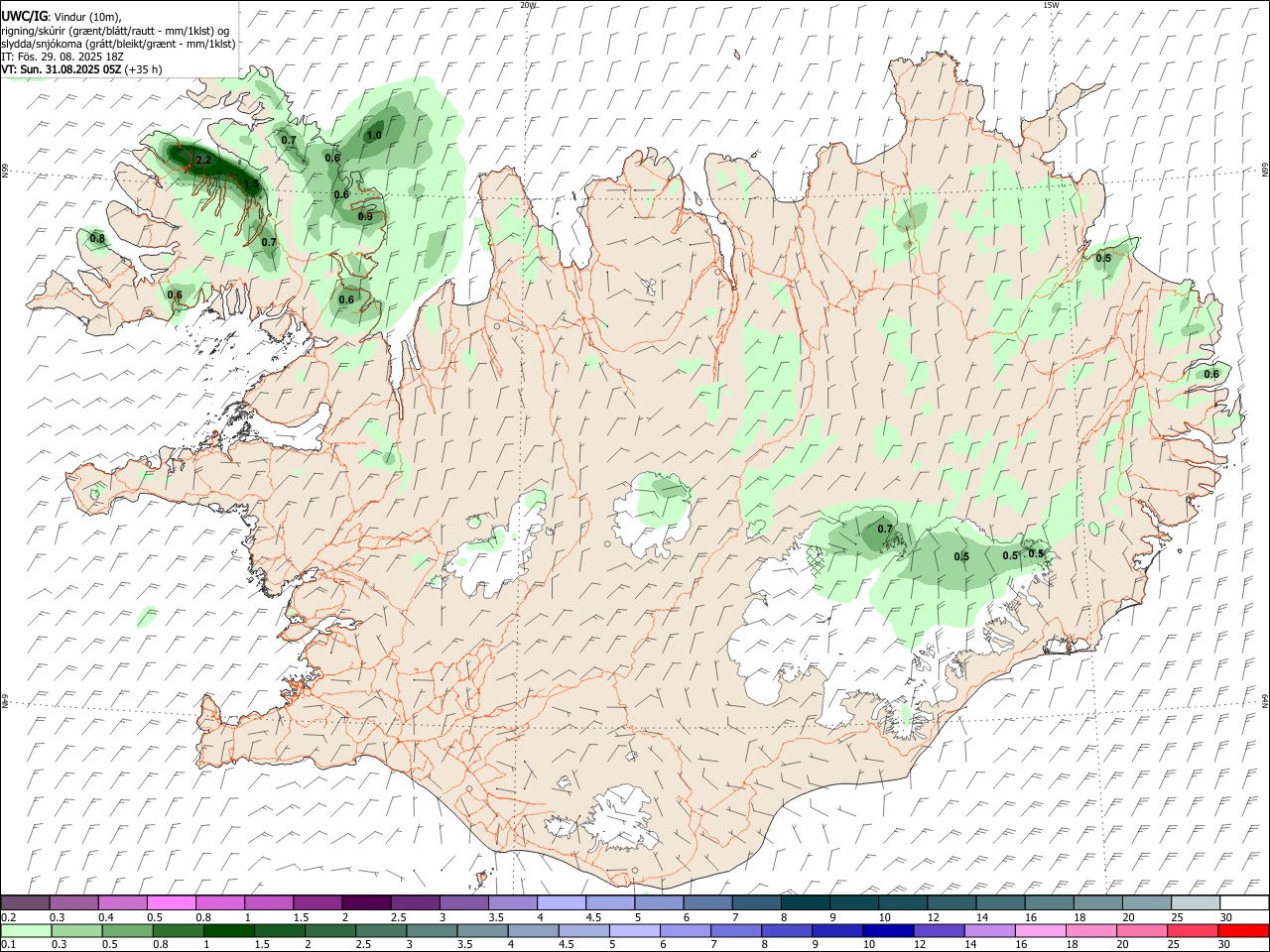Select the rain scale swatch labeled 25
The image size is (1270, 952).
click(1193, 930)
